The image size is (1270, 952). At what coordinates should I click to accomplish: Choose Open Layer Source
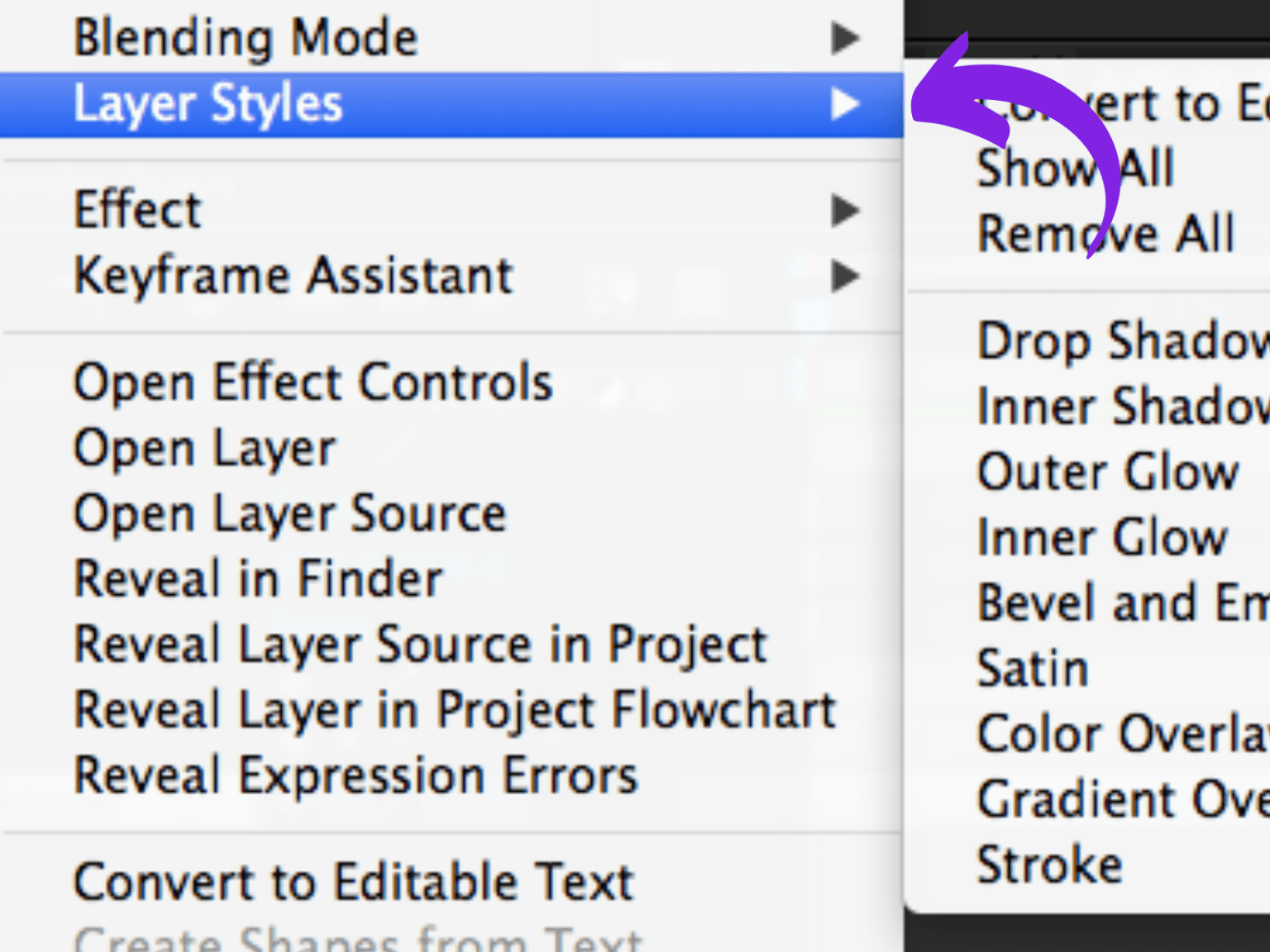coord(289,512)
